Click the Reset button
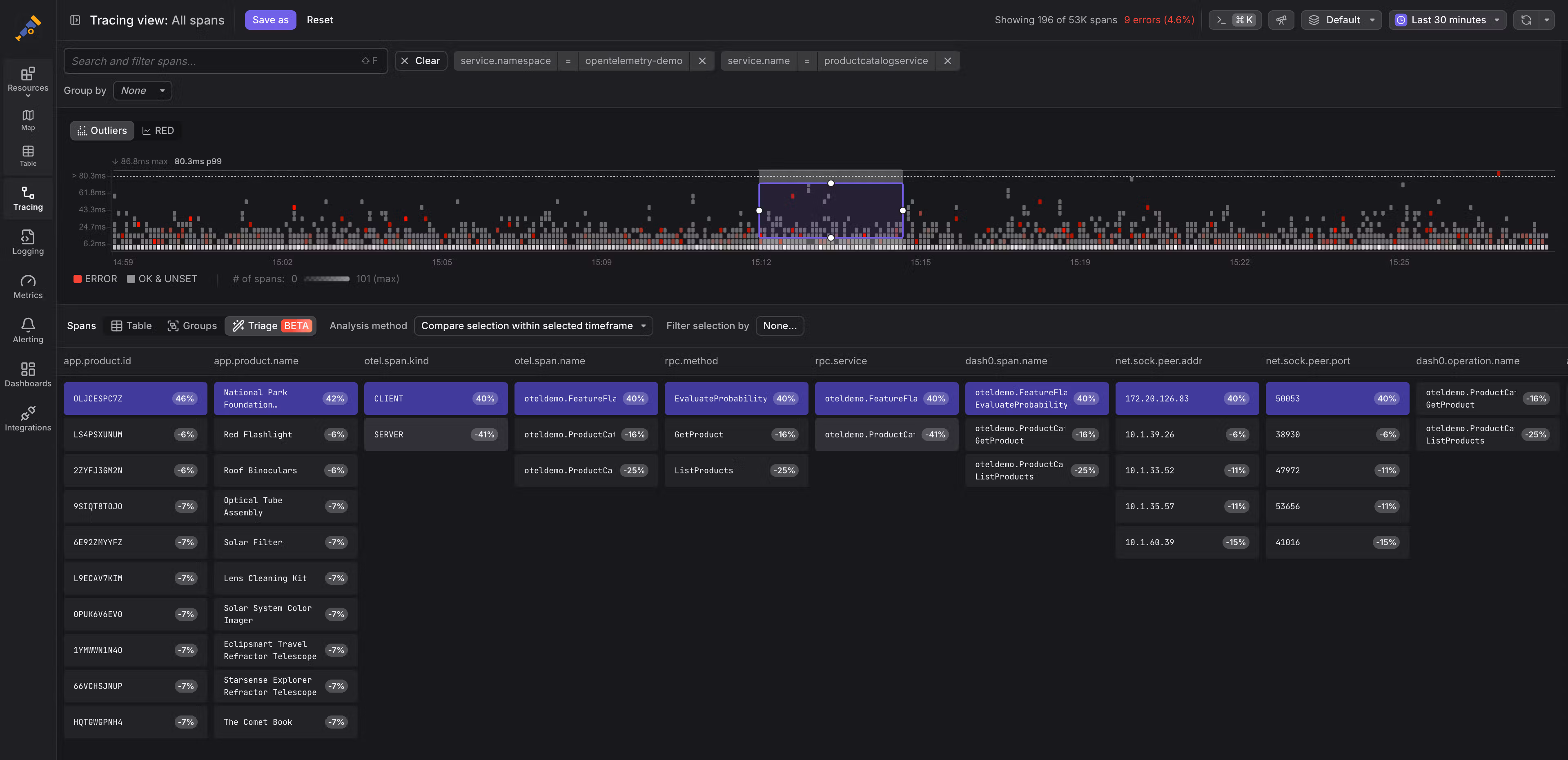 point(320,20)
